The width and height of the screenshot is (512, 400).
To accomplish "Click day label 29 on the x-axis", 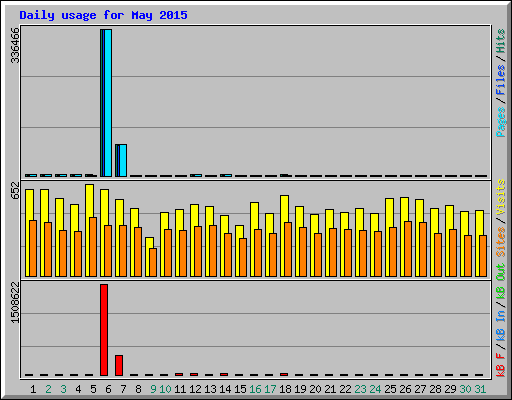I will tap(450, 389).
